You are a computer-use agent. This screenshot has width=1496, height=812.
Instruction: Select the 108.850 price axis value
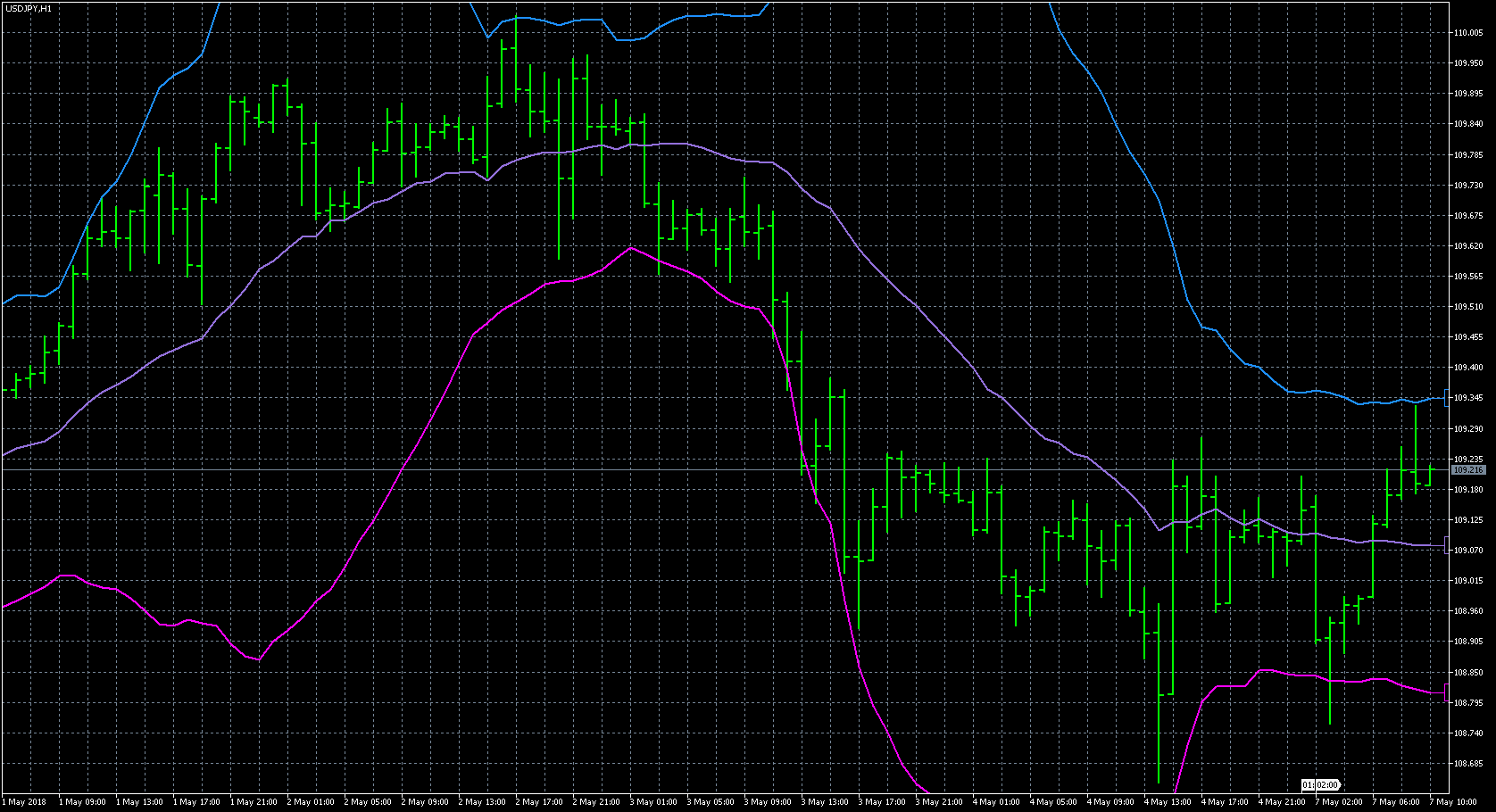click(x=1468, y=673)
